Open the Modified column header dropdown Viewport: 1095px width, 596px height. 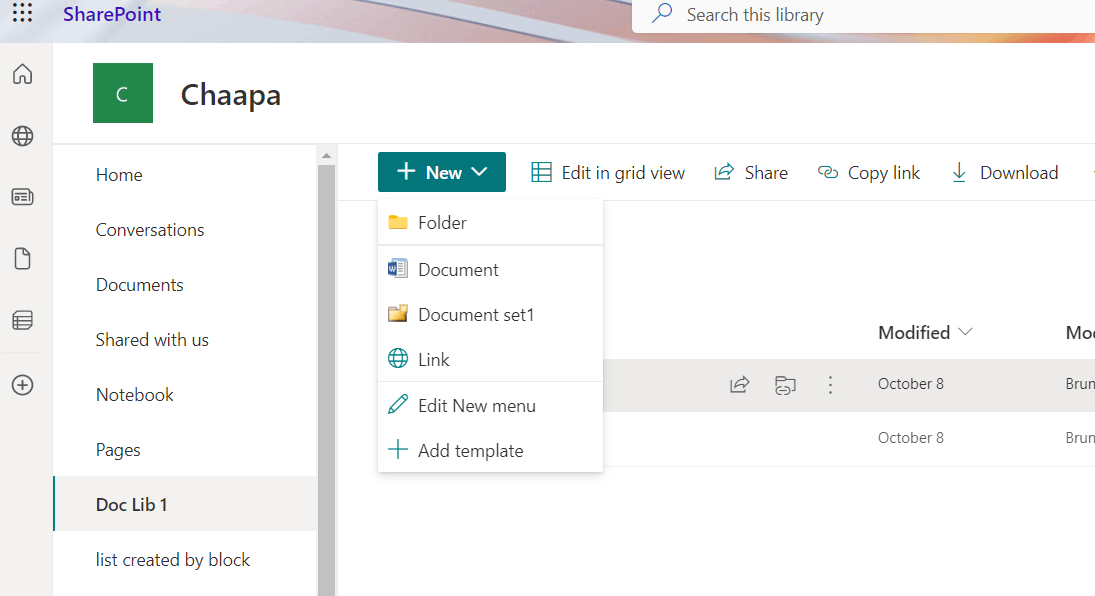[x=925, y=333]
